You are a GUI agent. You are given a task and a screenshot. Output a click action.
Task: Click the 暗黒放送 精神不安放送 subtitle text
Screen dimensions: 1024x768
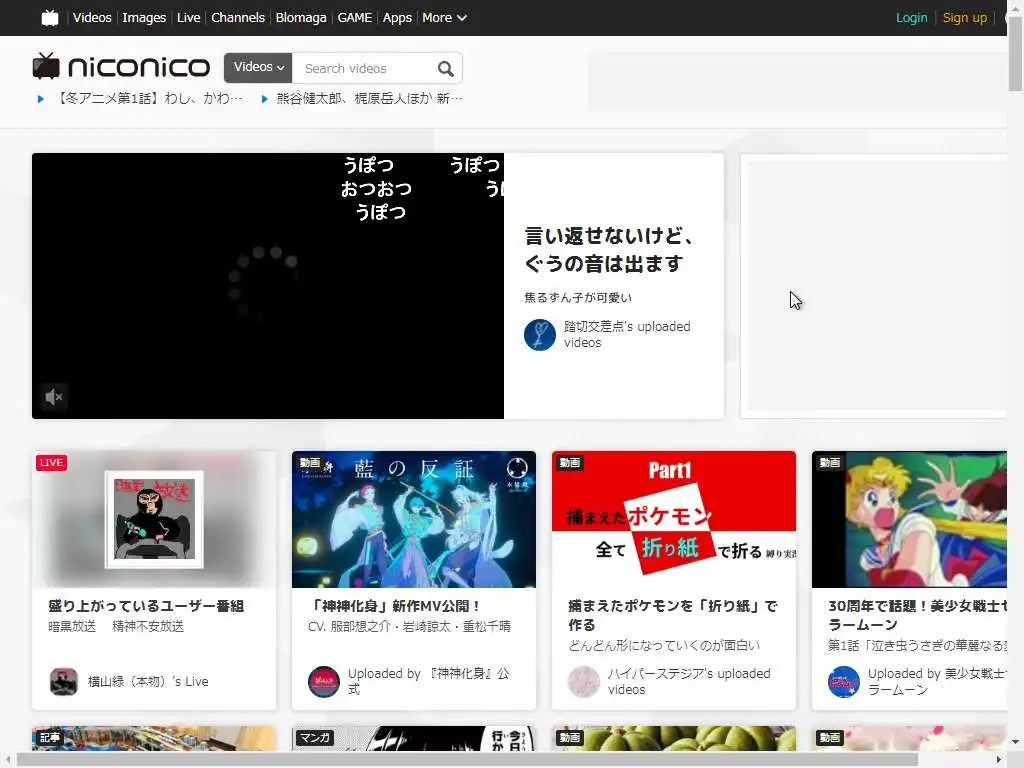[x=116, y=626]
